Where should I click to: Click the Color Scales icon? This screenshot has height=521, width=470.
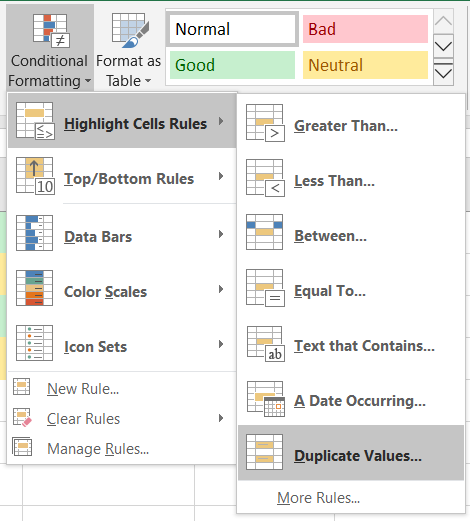click(35, 288)
